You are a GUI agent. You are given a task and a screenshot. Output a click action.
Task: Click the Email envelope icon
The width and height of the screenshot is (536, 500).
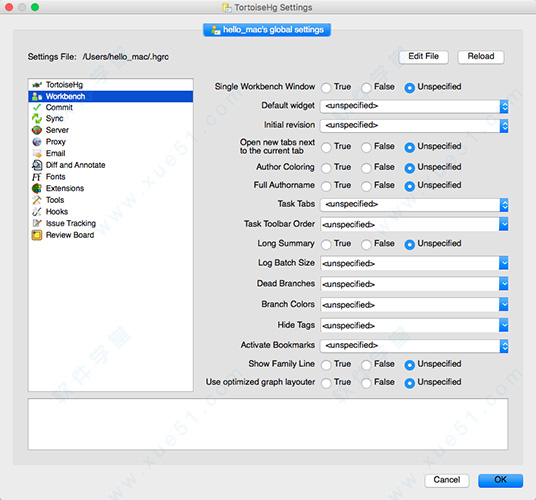pyautogui.click(x=37, y=153)
